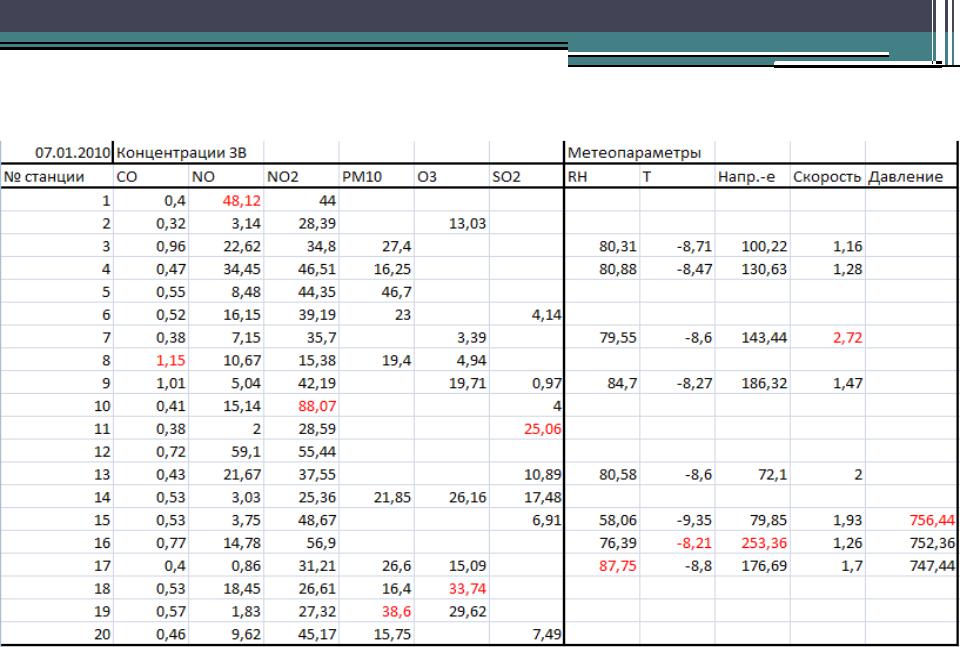Image resolution: width=960 pixels, height=647 pixels.
Task: Click the NO value 22,62
Action: [242, 247]
